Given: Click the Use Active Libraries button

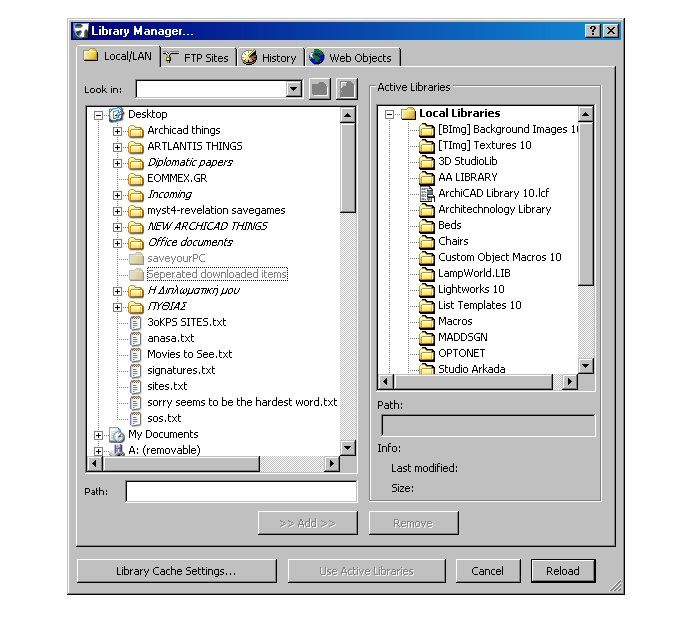Looking at the screenshot, I should tap(367, 571).
